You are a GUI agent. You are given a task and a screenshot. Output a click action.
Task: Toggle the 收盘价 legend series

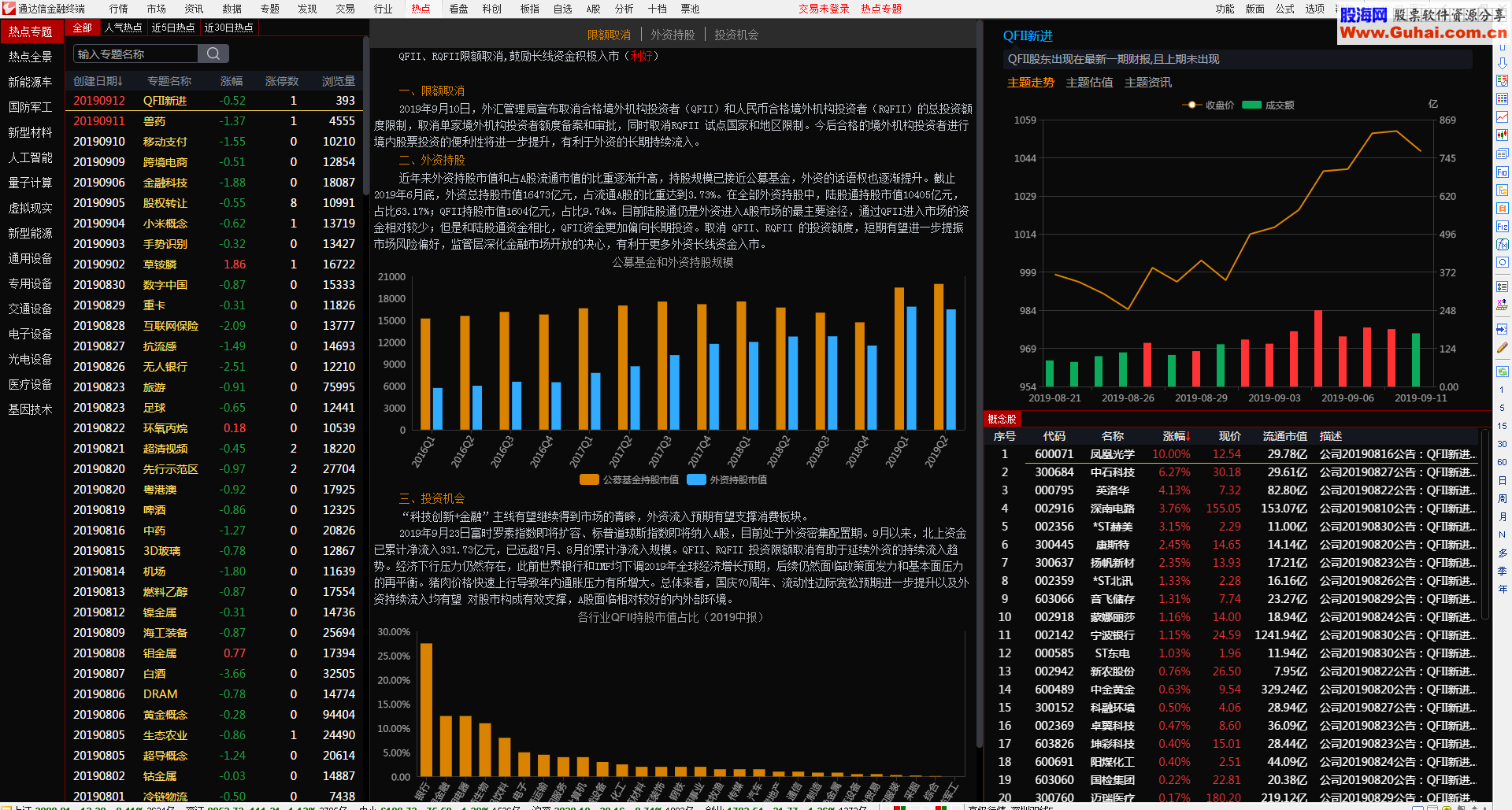(1208, 105)
